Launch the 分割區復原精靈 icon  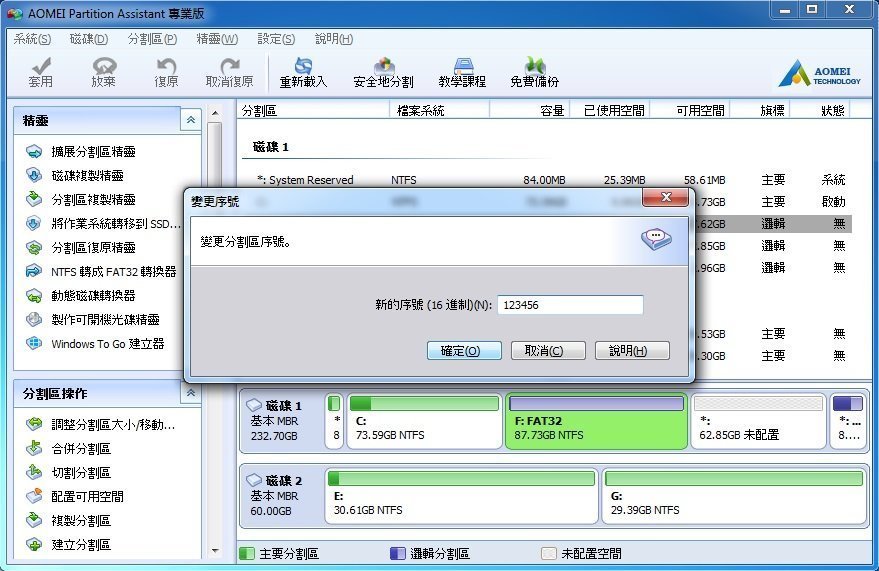[x=34, y=247]
